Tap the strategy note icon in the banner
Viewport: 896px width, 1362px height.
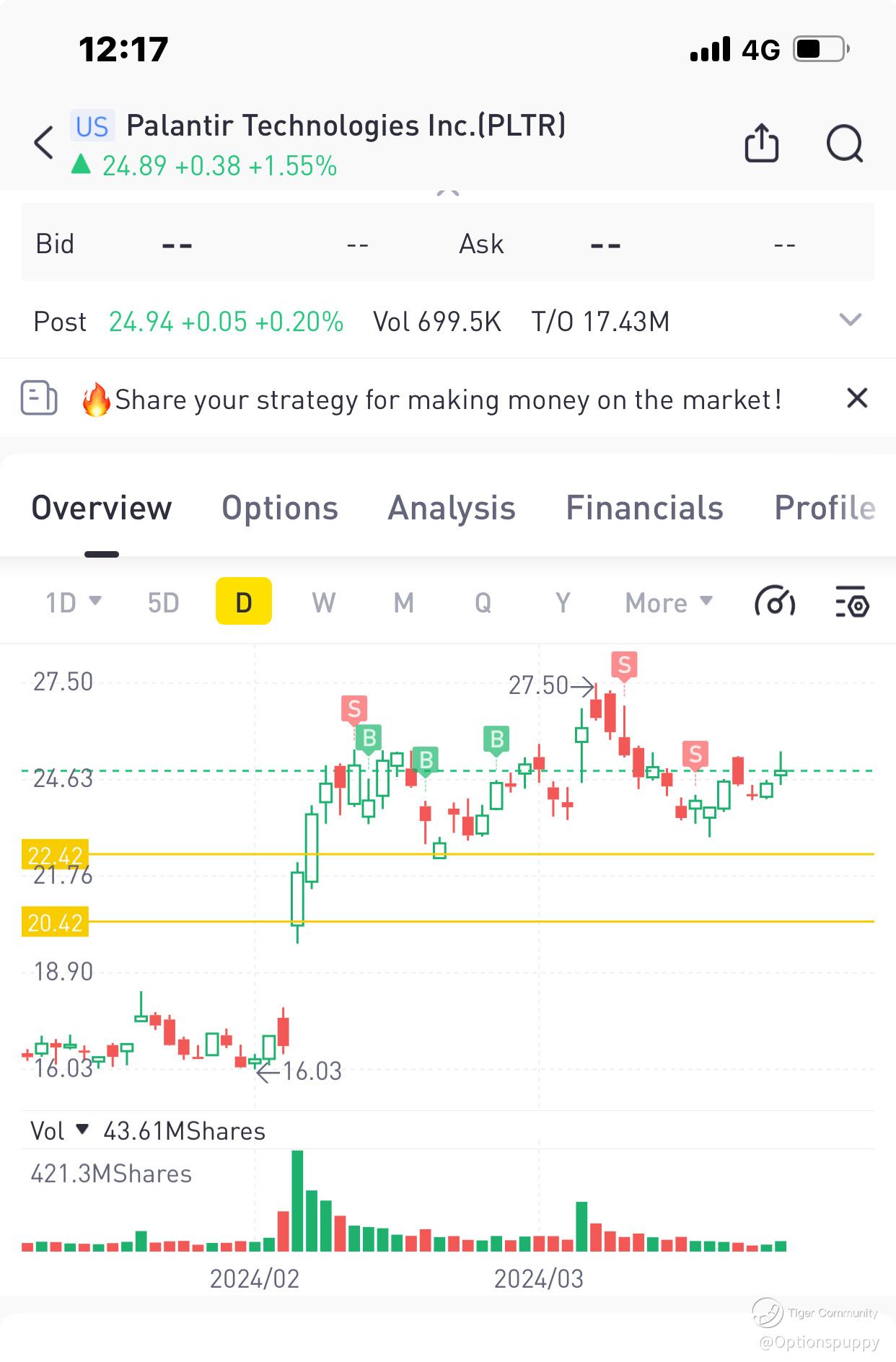coord(39,398)
